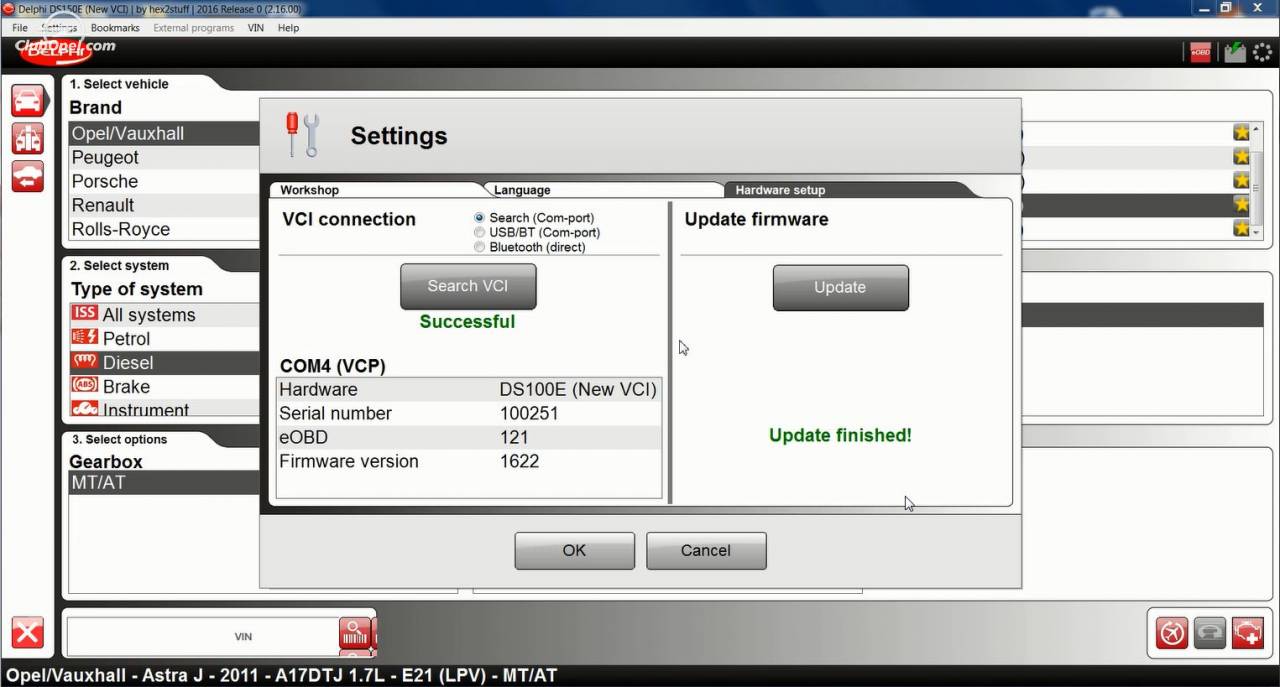Open the eOBD icon in top bar

(1200, 52)
